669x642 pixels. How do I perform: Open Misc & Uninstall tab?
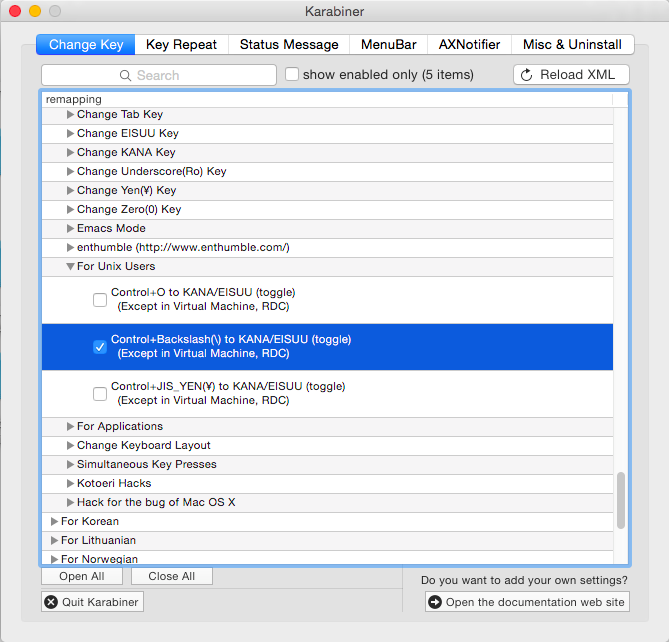click(573, 44)
